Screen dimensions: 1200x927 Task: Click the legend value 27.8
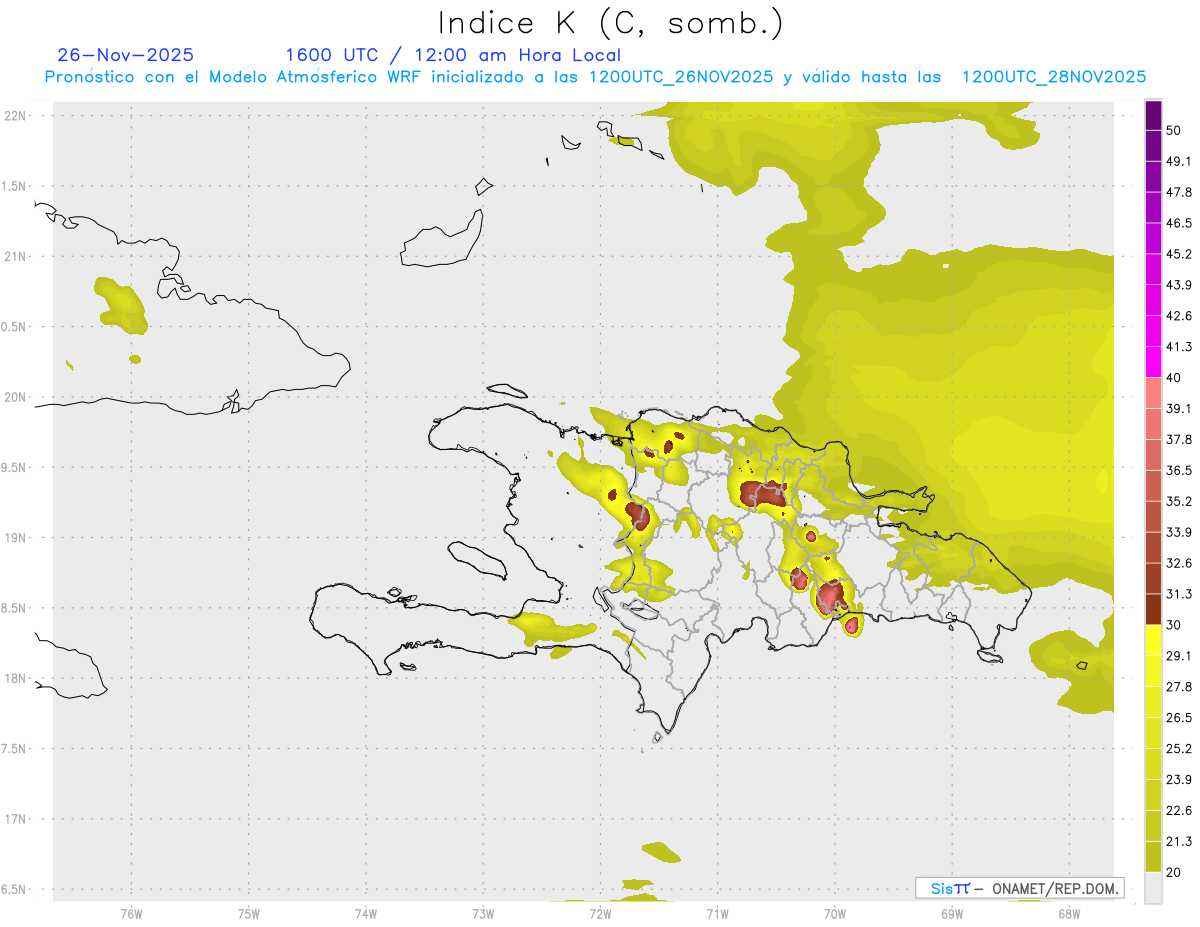click(x=1179, y=687)
